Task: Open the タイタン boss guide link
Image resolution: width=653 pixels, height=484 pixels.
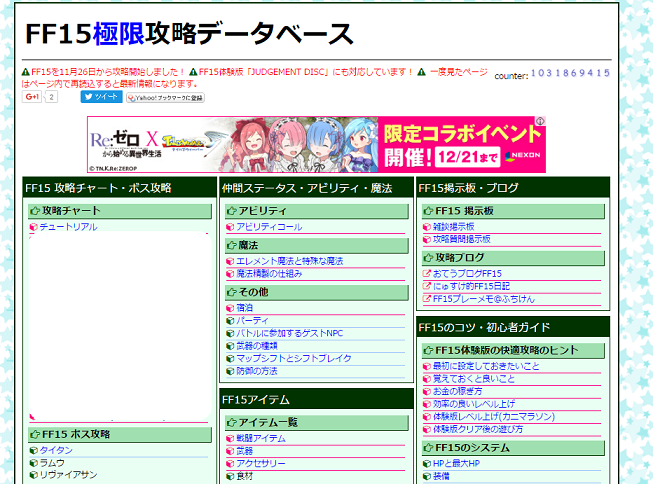Action: 56,450
